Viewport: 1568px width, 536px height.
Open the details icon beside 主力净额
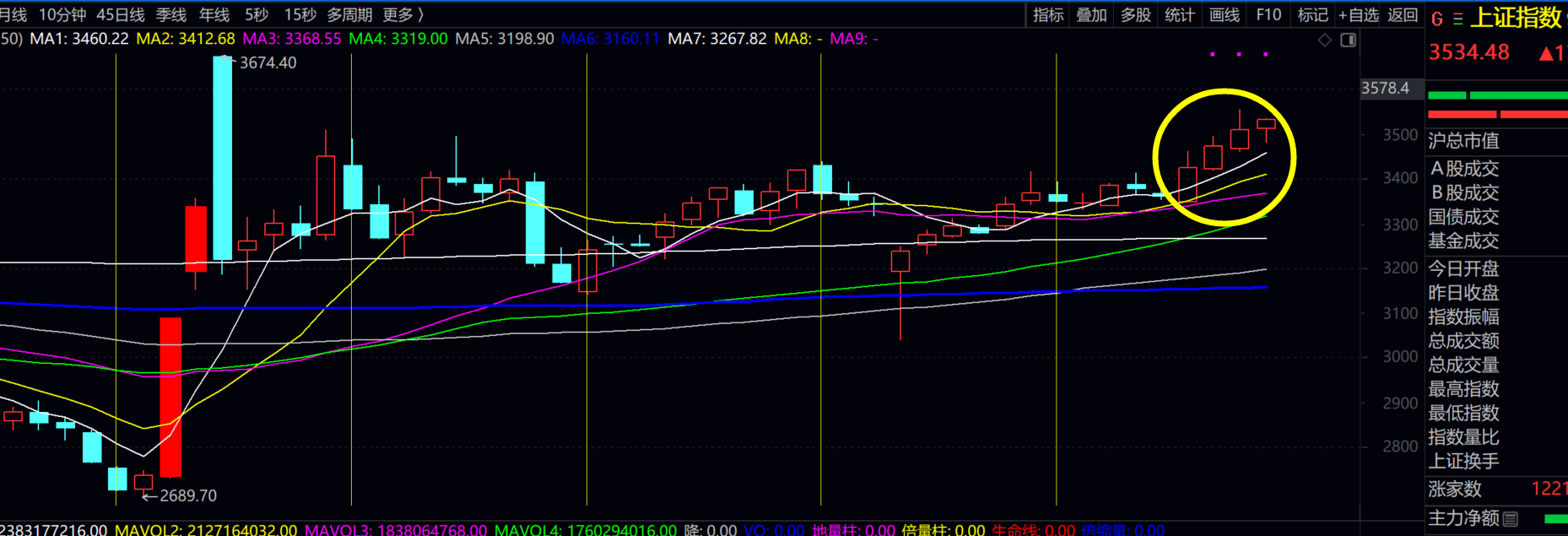1511,518
